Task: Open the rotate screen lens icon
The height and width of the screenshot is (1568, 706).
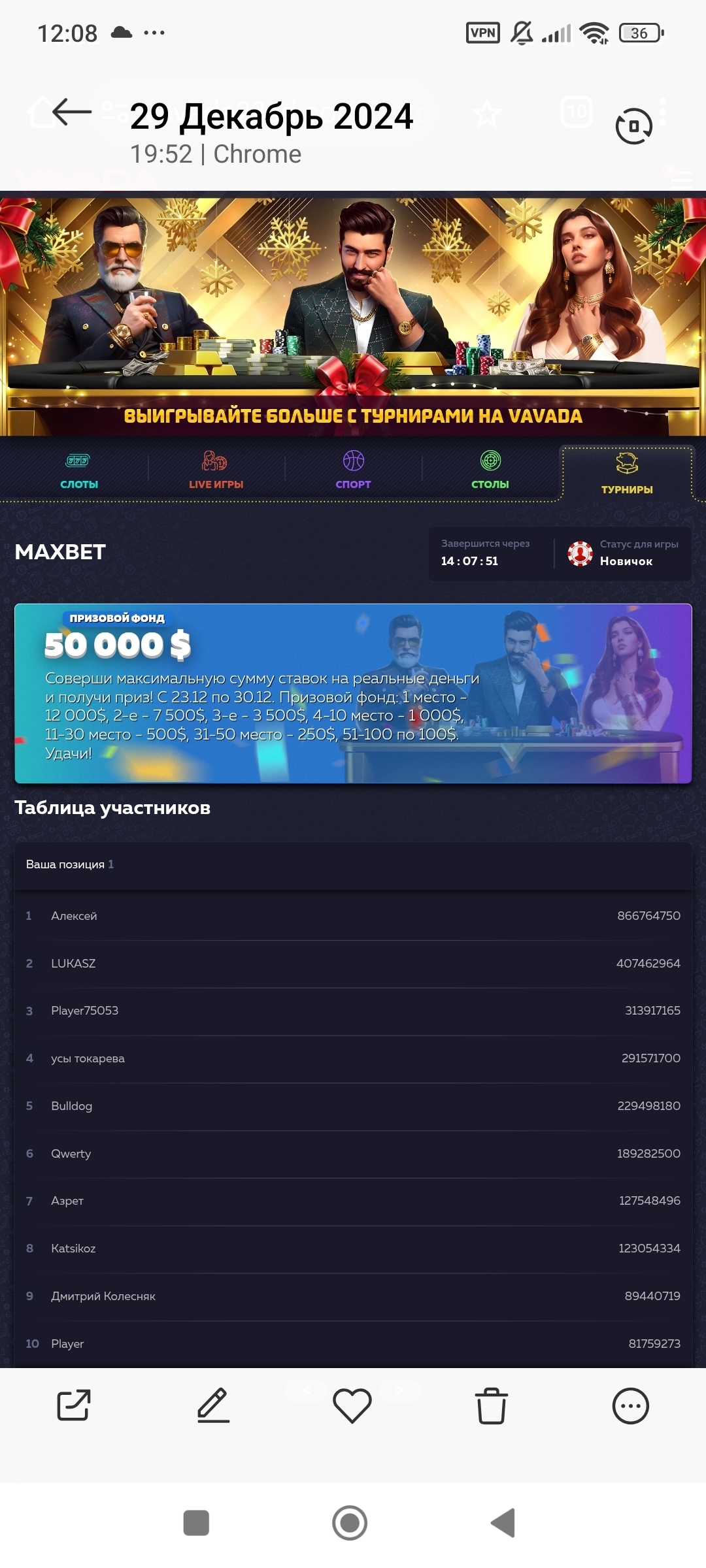Action: click(x=633, y=126)
